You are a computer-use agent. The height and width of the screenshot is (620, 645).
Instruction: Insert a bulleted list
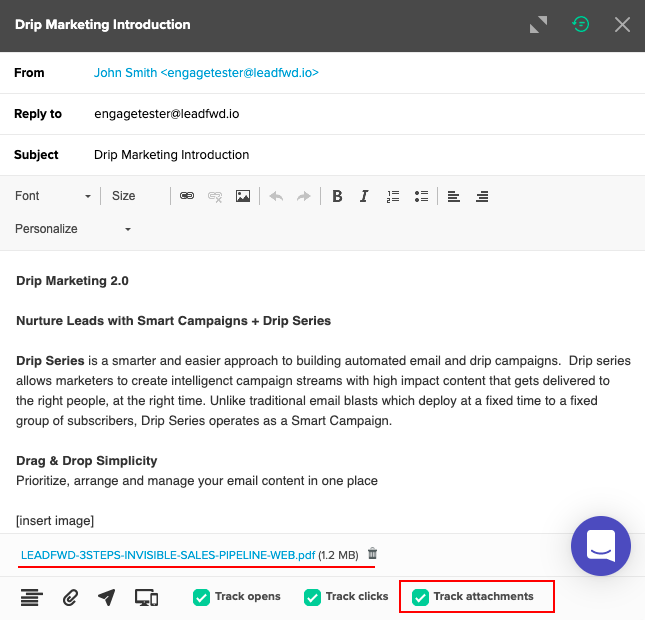pyautogui.click(x=421, y=196)
